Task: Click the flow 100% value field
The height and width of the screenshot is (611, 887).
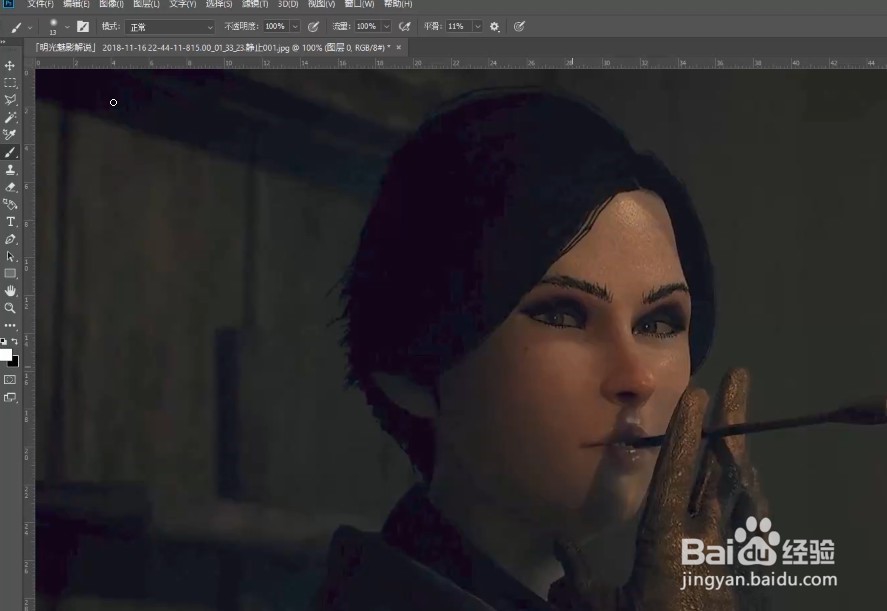Action: click(x=367, y=27)
